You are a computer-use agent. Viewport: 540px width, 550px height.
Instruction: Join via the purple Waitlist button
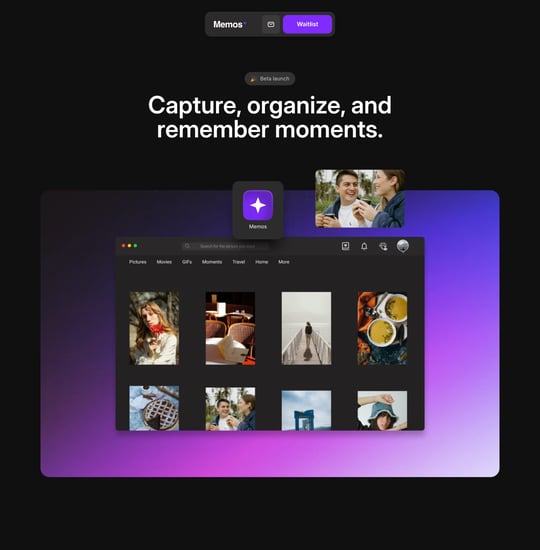pos(307,24)
